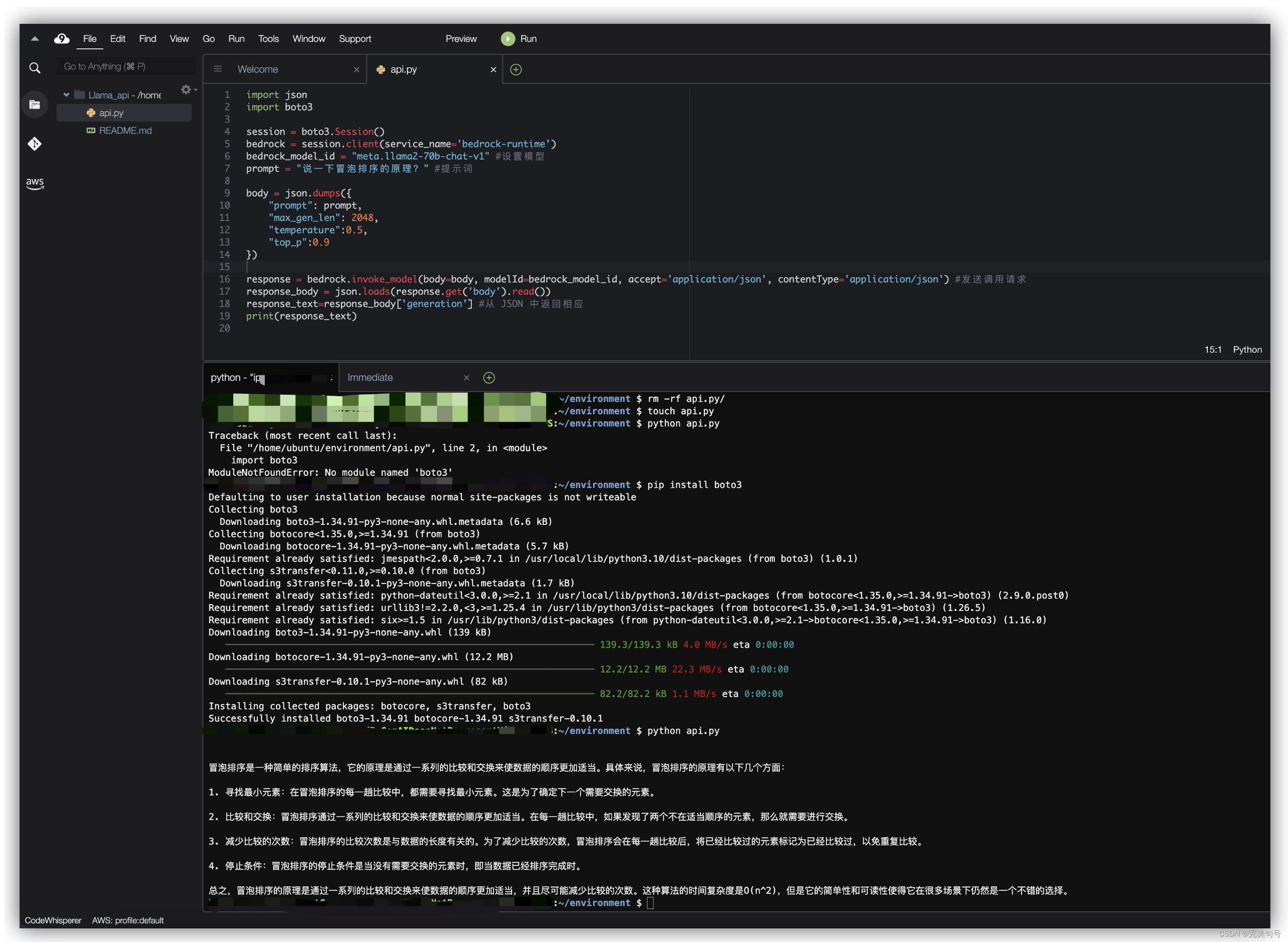Viewport: 1288px width, 942px height.
Task: Open the search panel magnifier icon
Action: tap(35, 68)
